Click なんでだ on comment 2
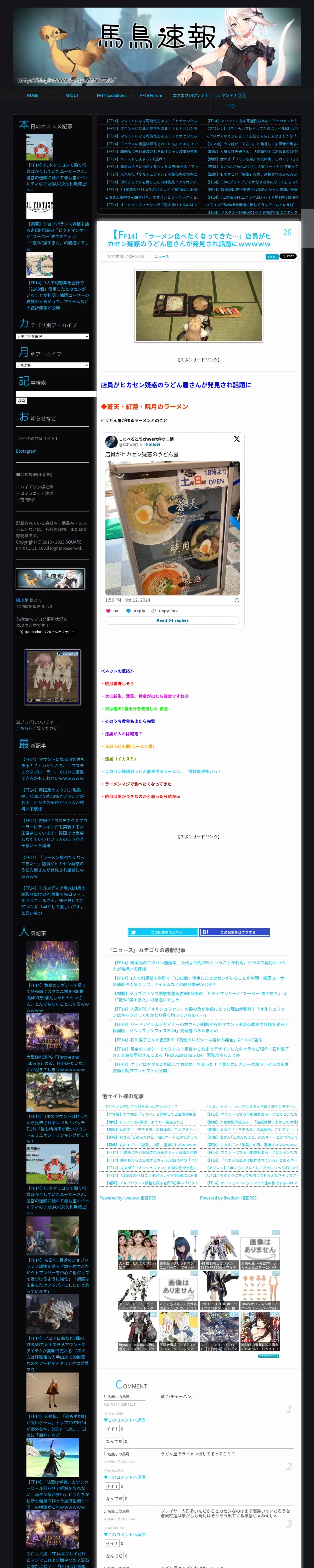314x1568 pixels. 114,1498
